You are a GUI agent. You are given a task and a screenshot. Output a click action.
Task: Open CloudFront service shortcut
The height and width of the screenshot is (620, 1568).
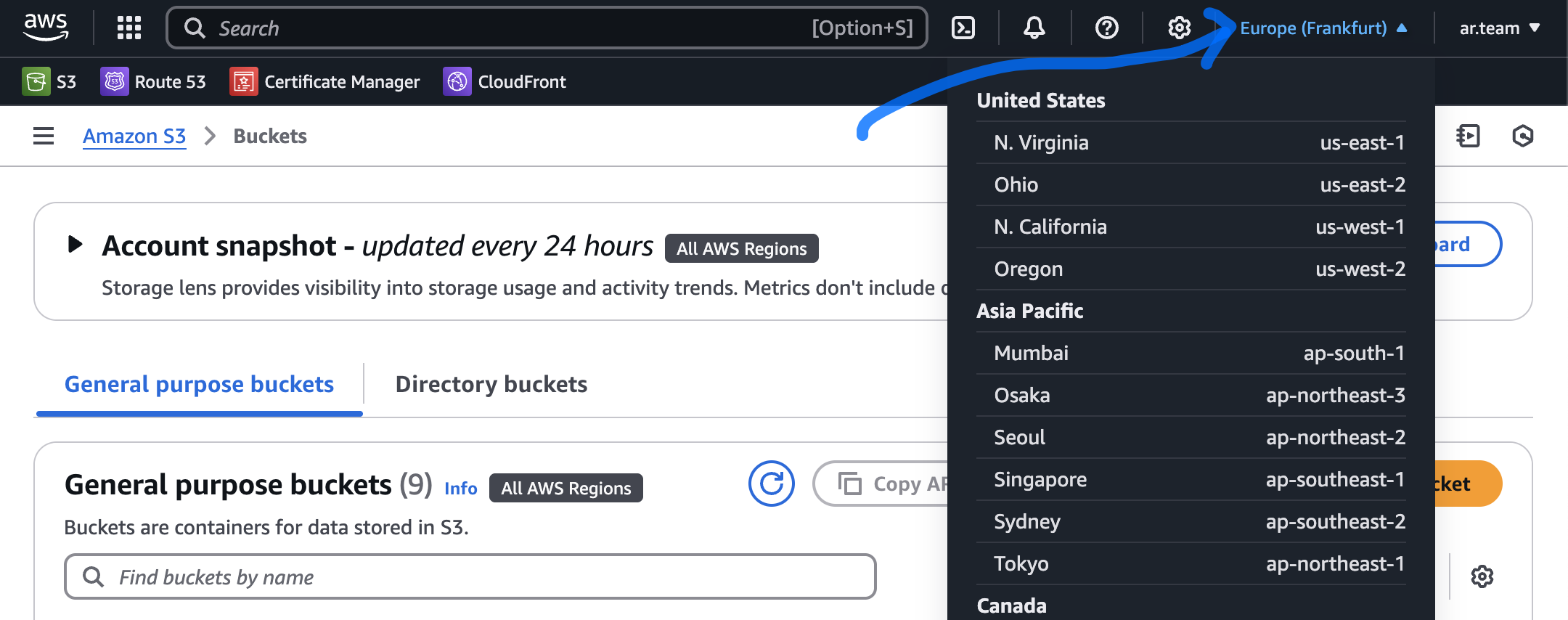pos(505,81)
